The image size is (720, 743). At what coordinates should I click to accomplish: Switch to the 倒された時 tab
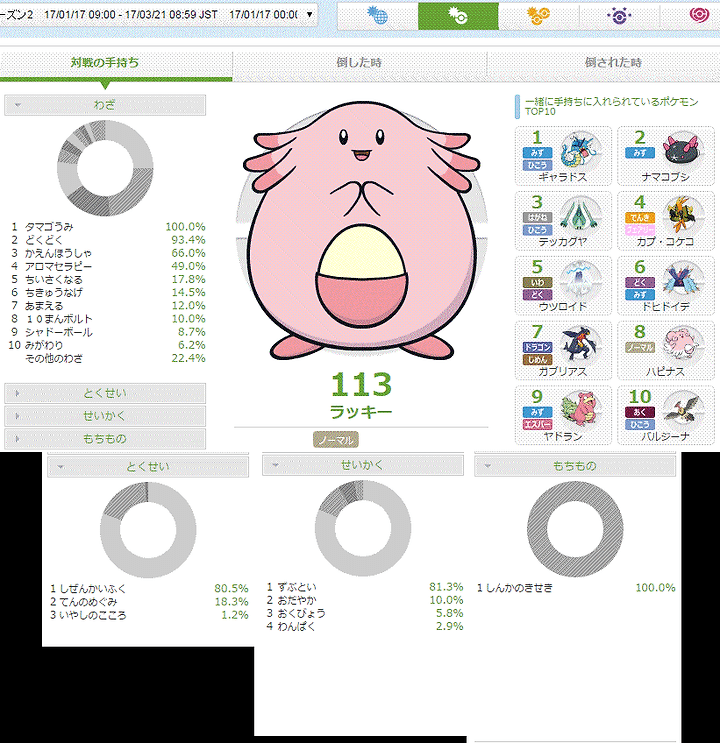[613, 63]
